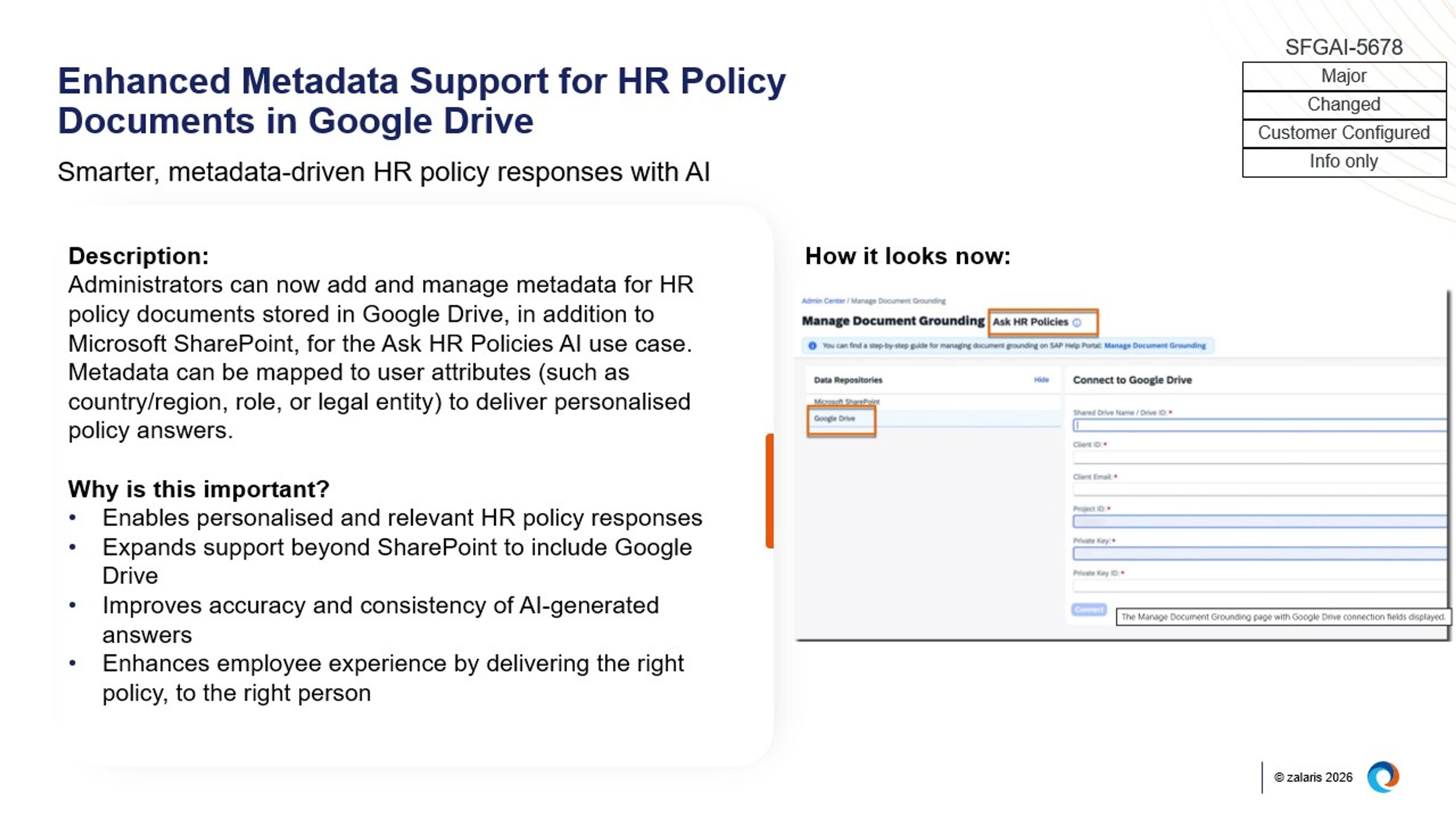The image size is (1456, 819).
Task: Click the screenshot caption about Google Drive fields
Action: click(1283, 617)
